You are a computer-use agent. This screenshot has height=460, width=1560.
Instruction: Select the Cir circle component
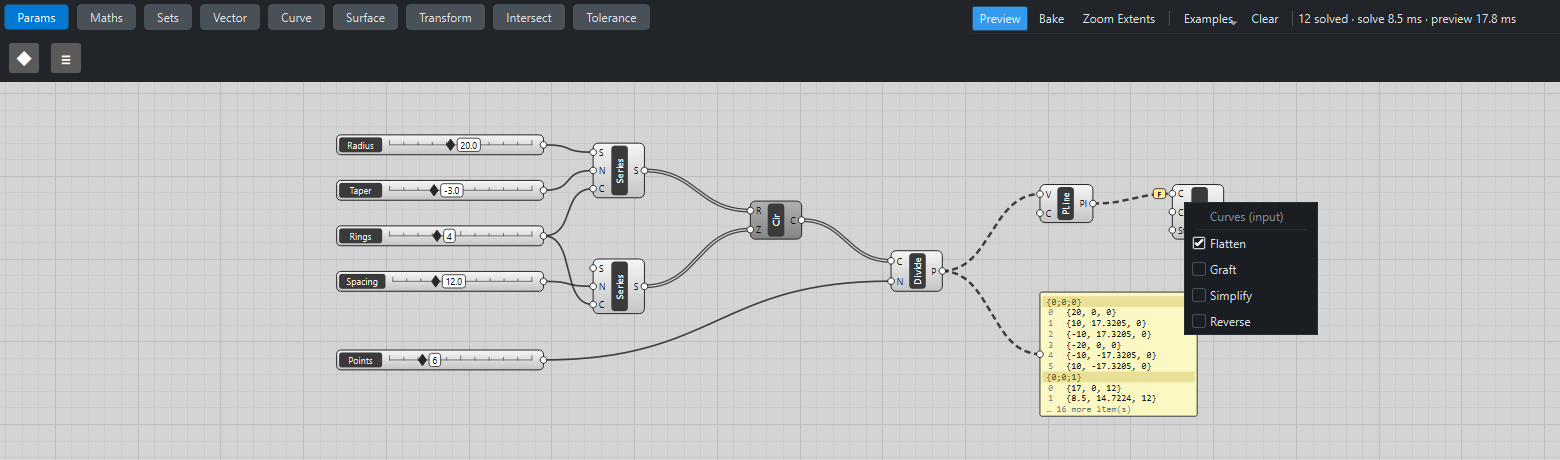(x=776, y=220)
